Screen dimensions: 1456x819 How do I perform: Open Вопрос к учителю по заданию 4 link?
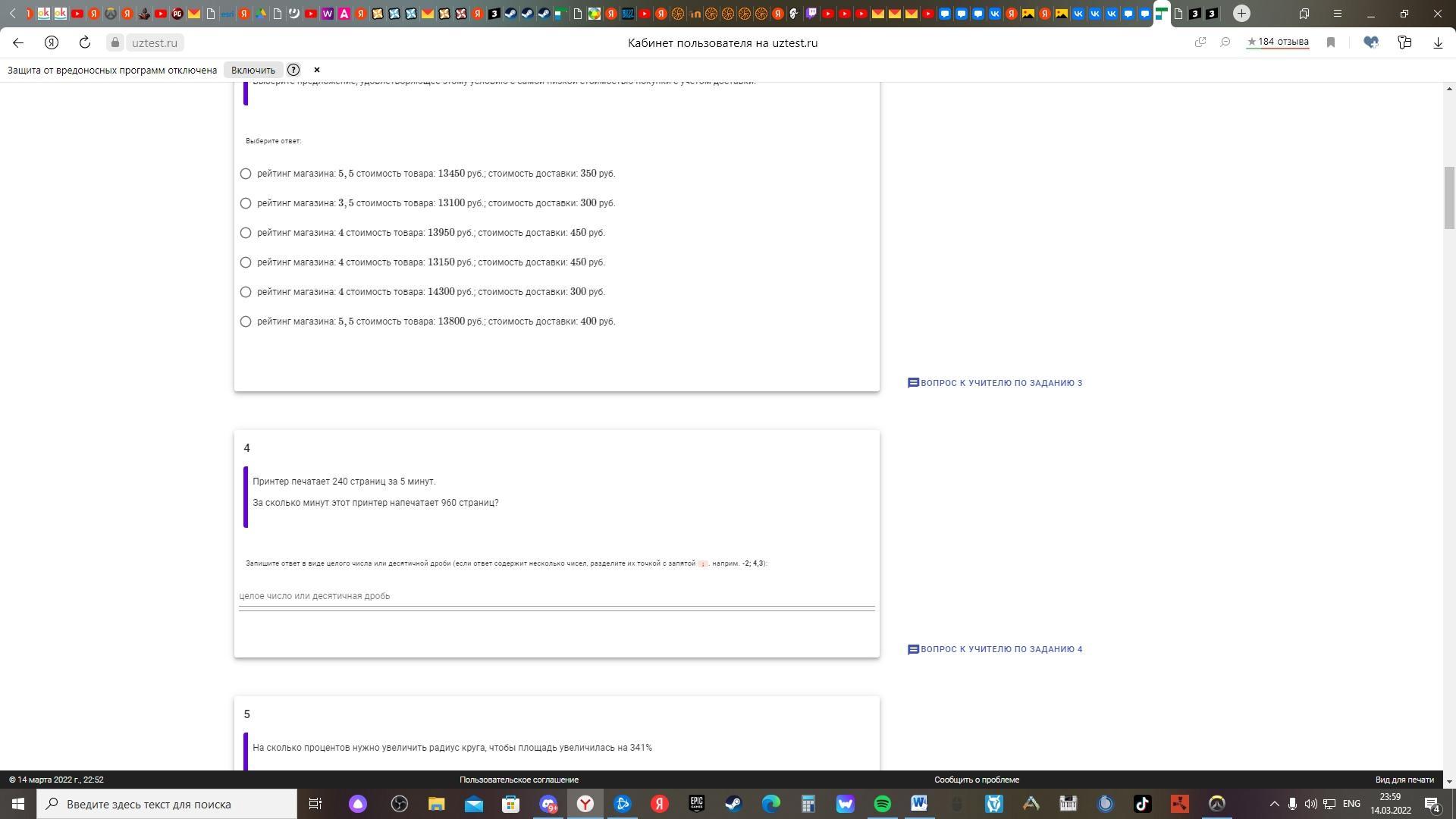[x=995, y=649]
